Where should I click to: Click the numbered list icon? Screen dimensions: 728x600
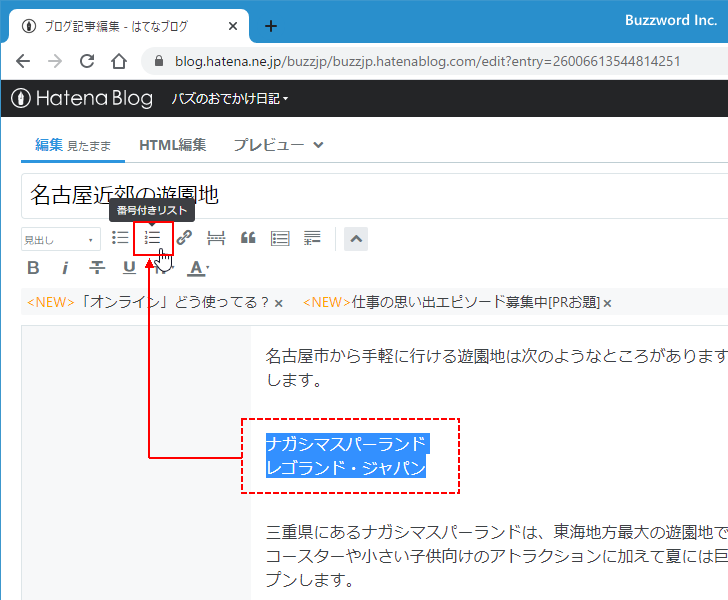152,238
